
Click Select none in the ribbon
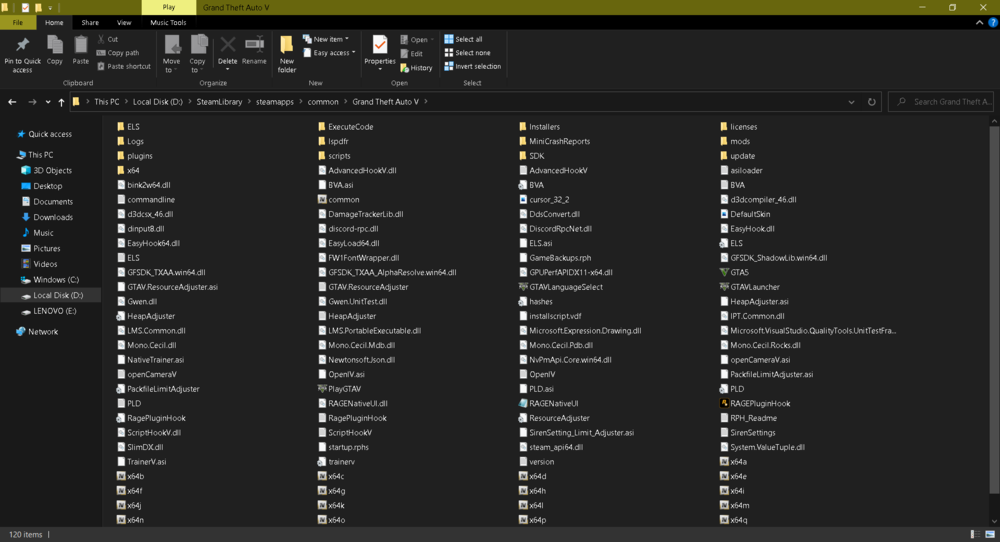467,53
